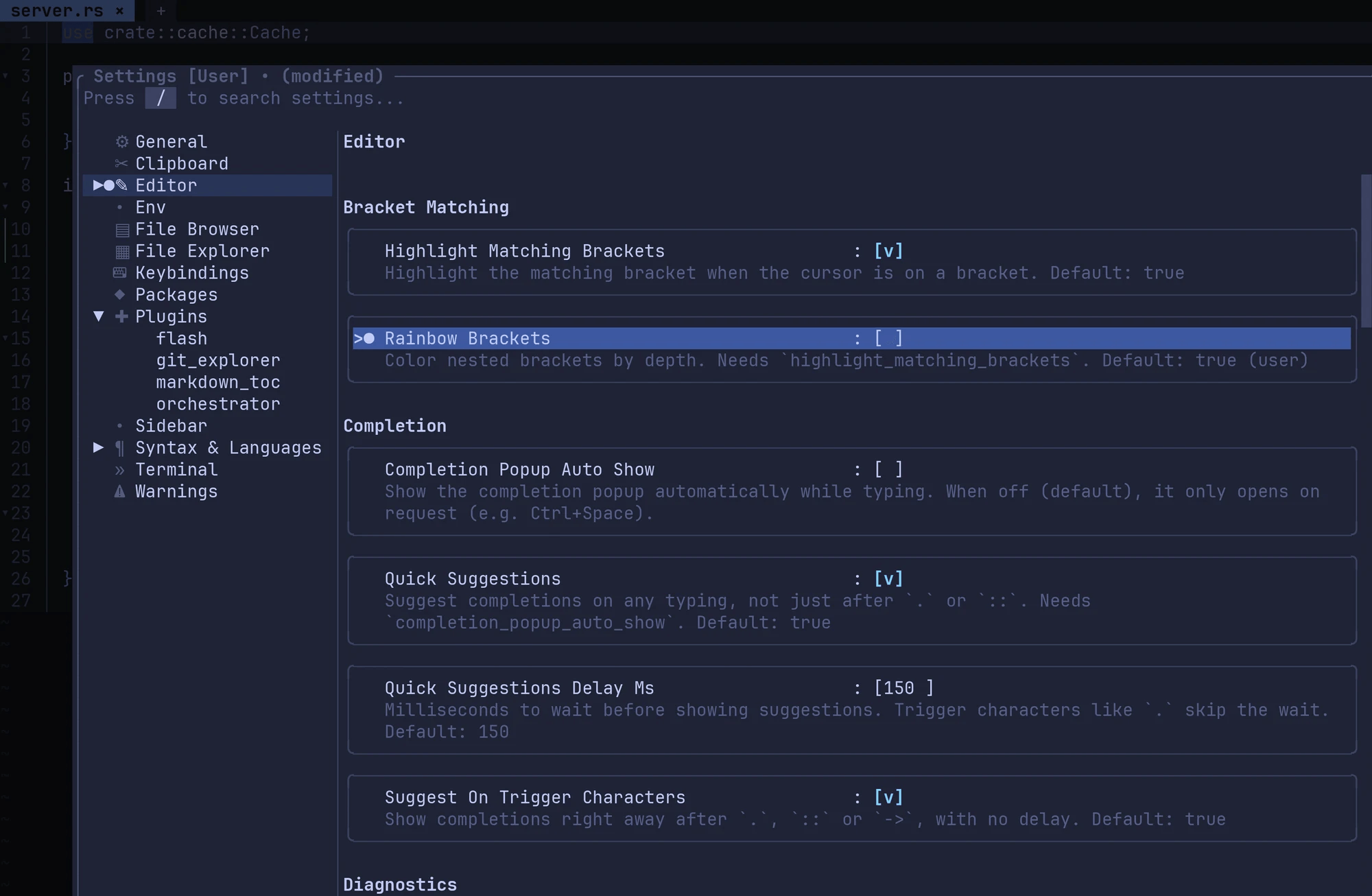
Task: Collapse the Plugins tree node arrow
Action: [99, 316]
